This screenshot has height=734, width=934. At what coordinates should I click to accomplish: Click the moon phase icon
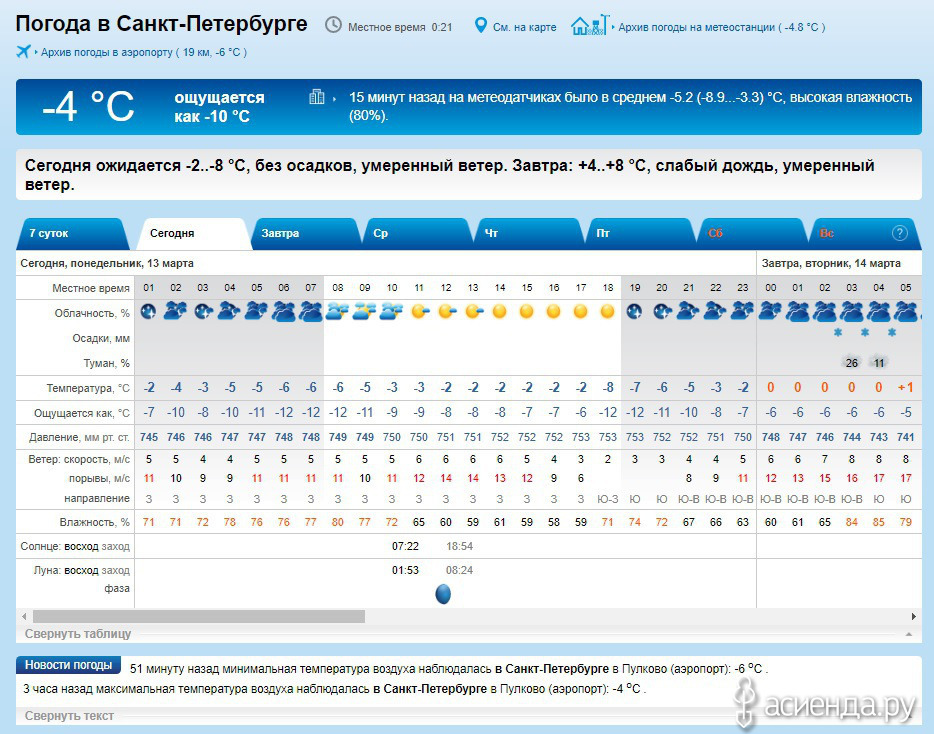pos(443,593)
